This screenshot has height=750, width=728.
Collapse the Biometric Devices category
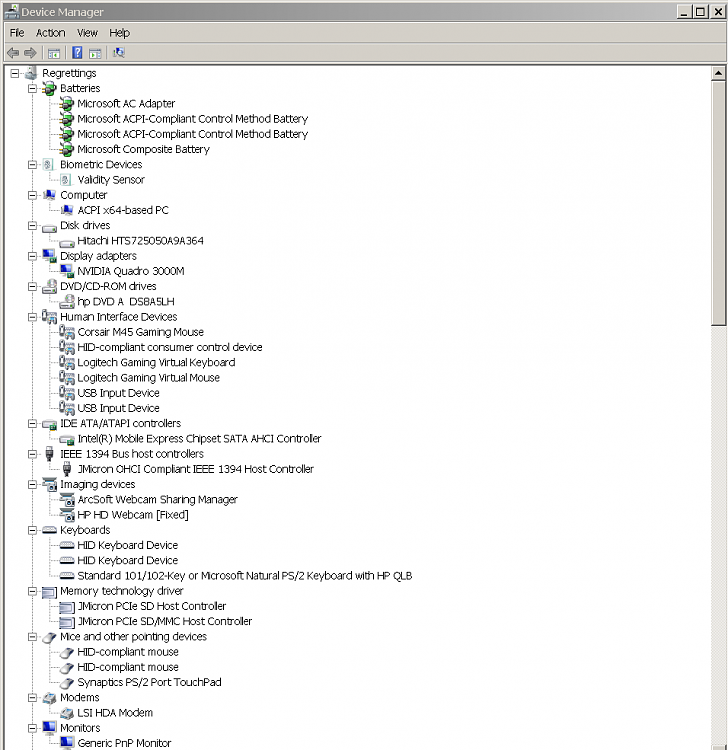point(32,165)
